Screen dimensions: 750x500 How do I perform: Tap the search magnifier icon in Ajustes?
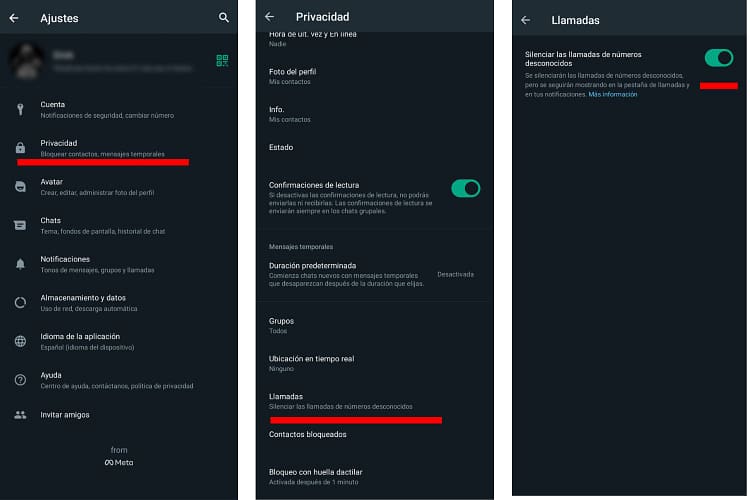tap(223, 18)
